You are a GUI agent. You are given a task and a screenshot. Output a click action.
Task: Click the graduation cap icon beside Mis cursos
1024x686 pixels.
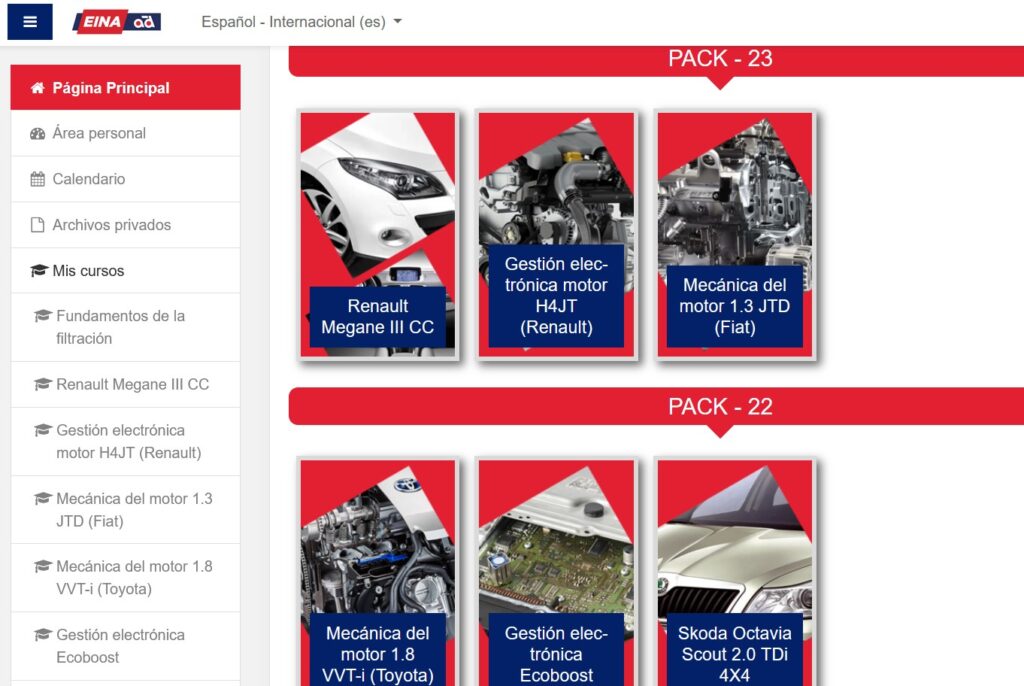tap(39, 270)
